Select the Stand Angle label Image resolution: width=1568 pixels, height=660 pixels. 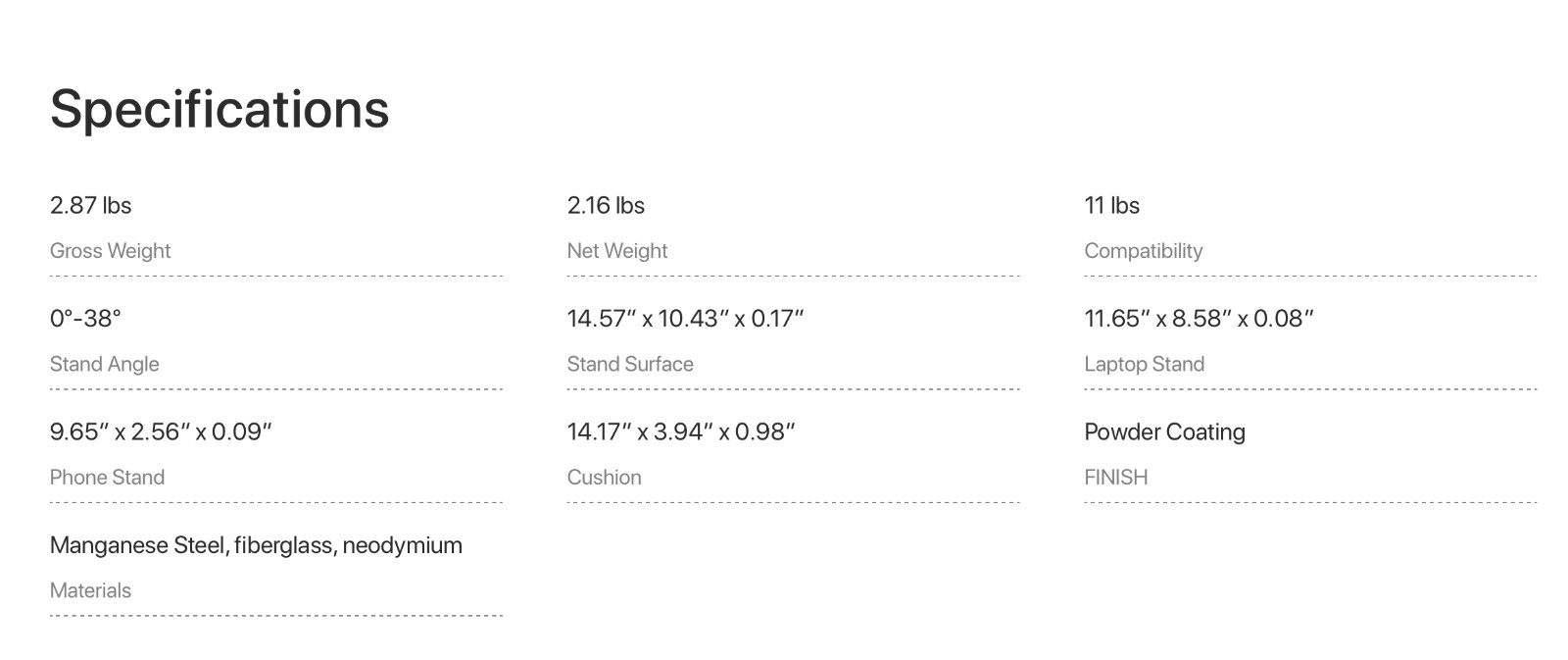104,364
